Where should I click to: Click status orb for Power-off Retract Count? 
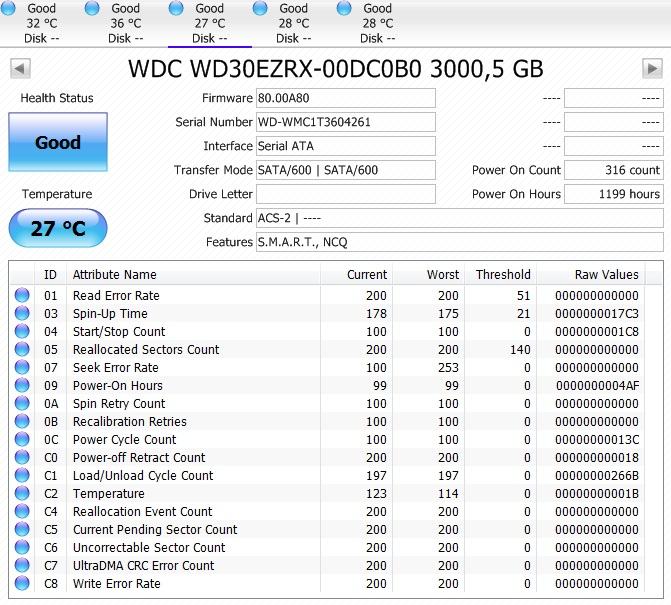point(22,457)
